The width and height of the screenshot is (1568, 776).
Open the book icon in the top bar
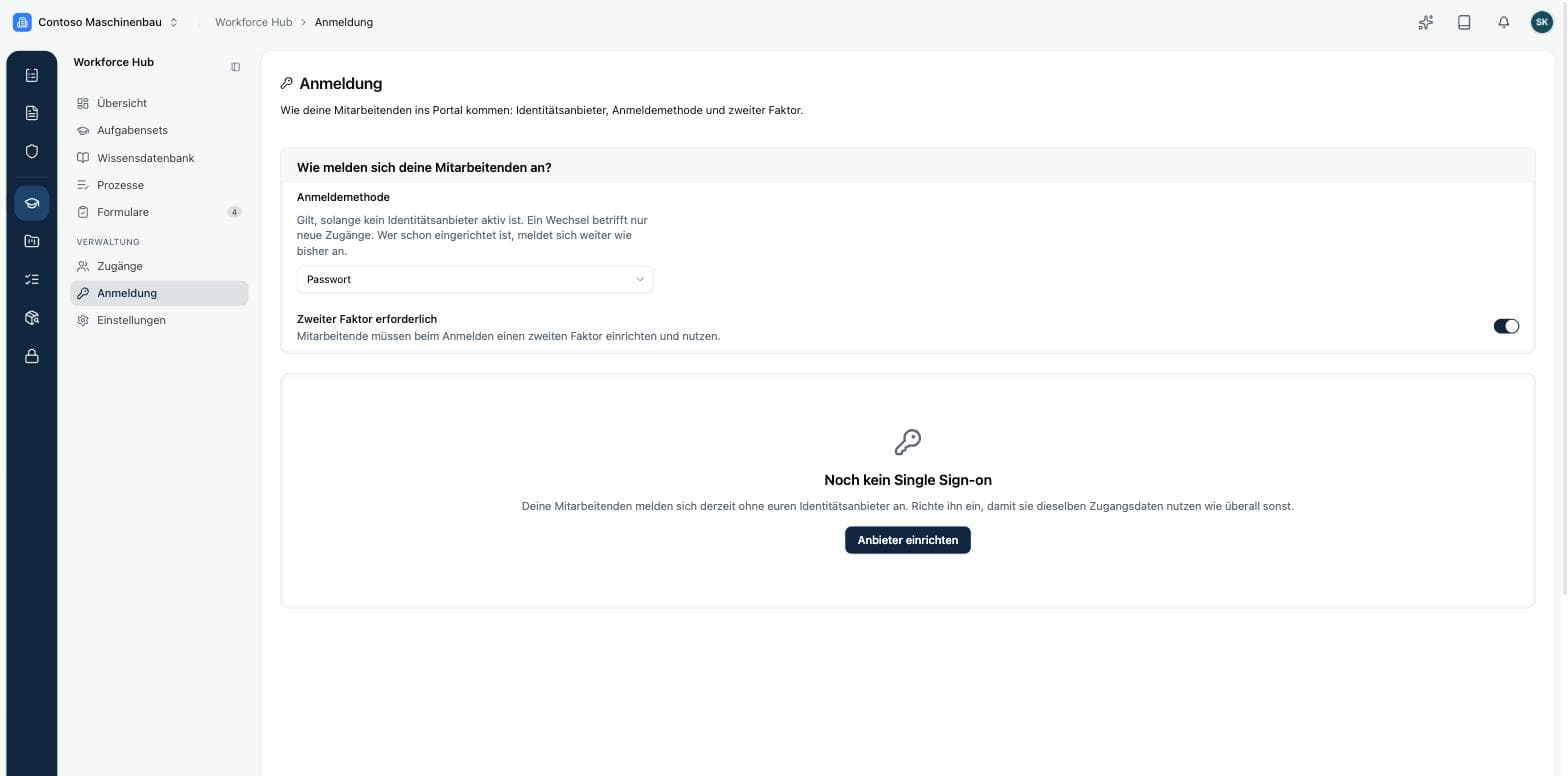(x=1464, y=22)
